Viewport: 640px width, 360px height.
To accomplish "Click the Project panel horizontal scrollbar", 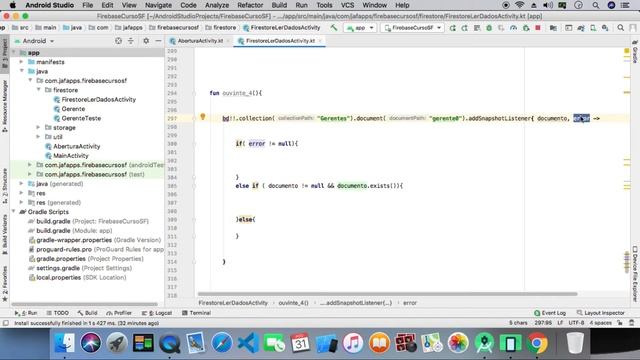I will [x=84, y=304].
